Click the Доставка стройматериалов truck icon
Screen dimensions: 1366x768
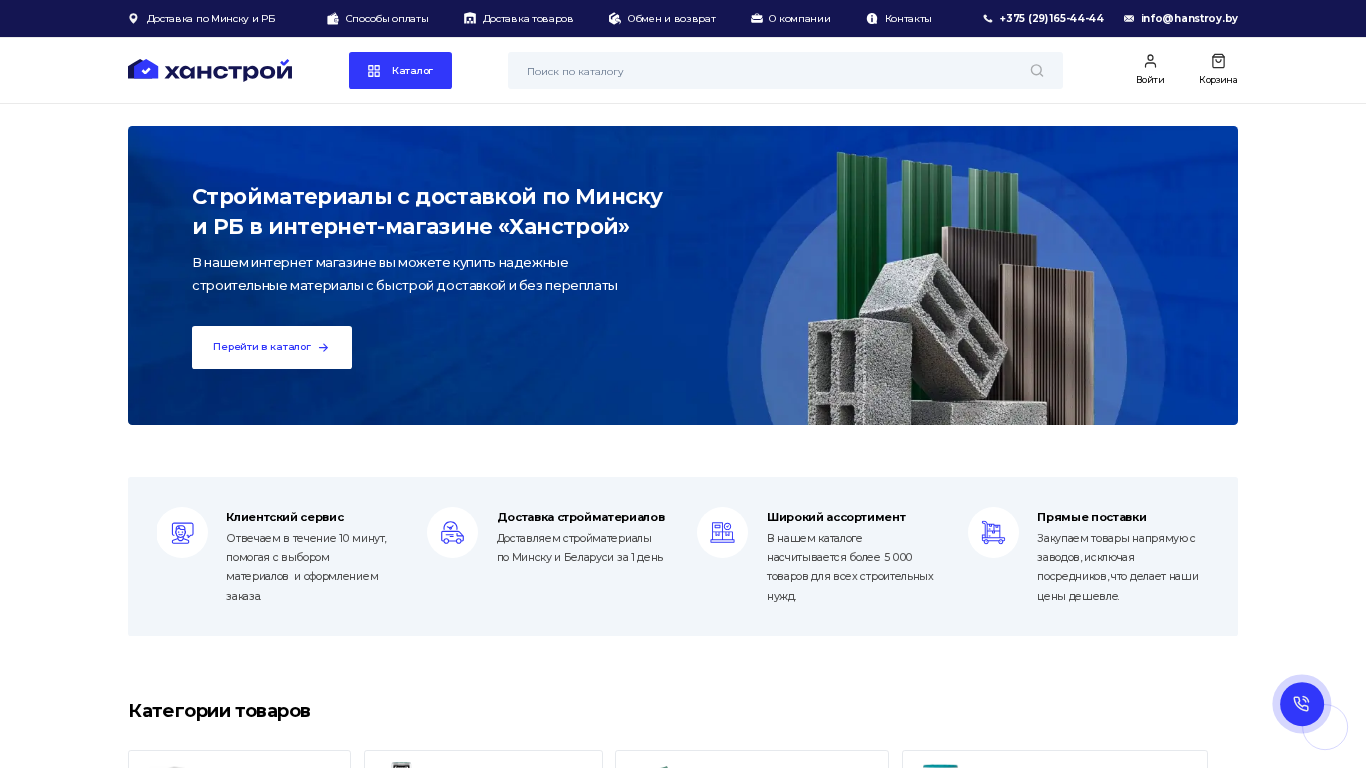[452, 533]
